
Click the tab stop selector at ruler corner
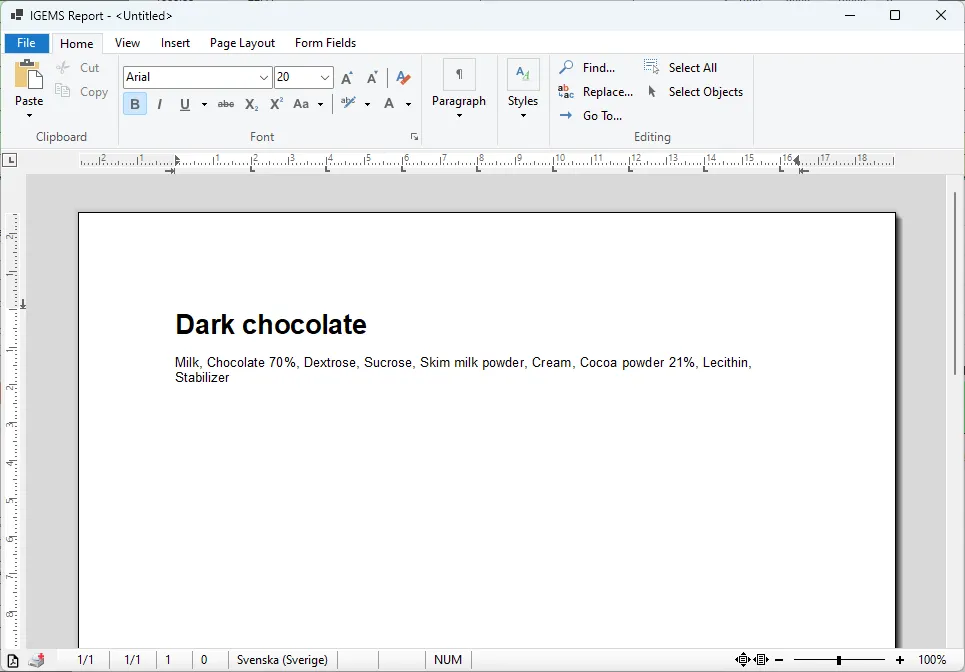point(10,161)
